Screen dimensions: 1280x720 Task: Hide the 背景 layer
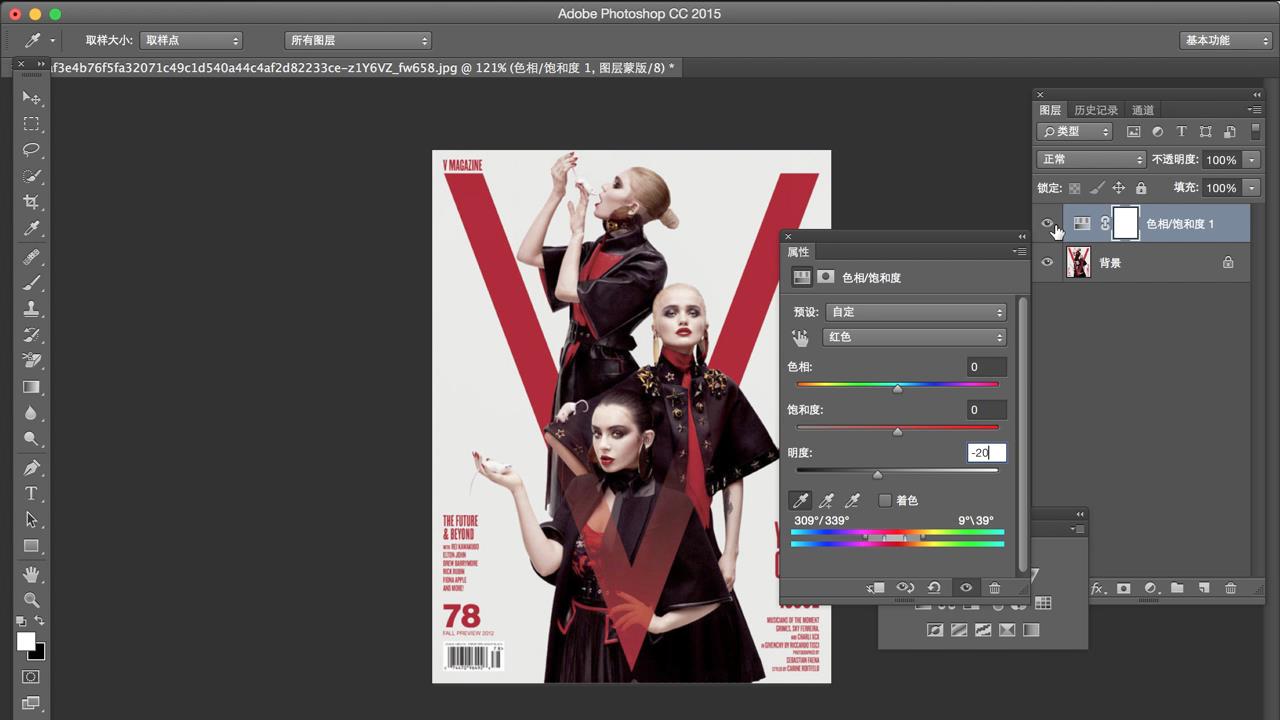point(1047,262)
